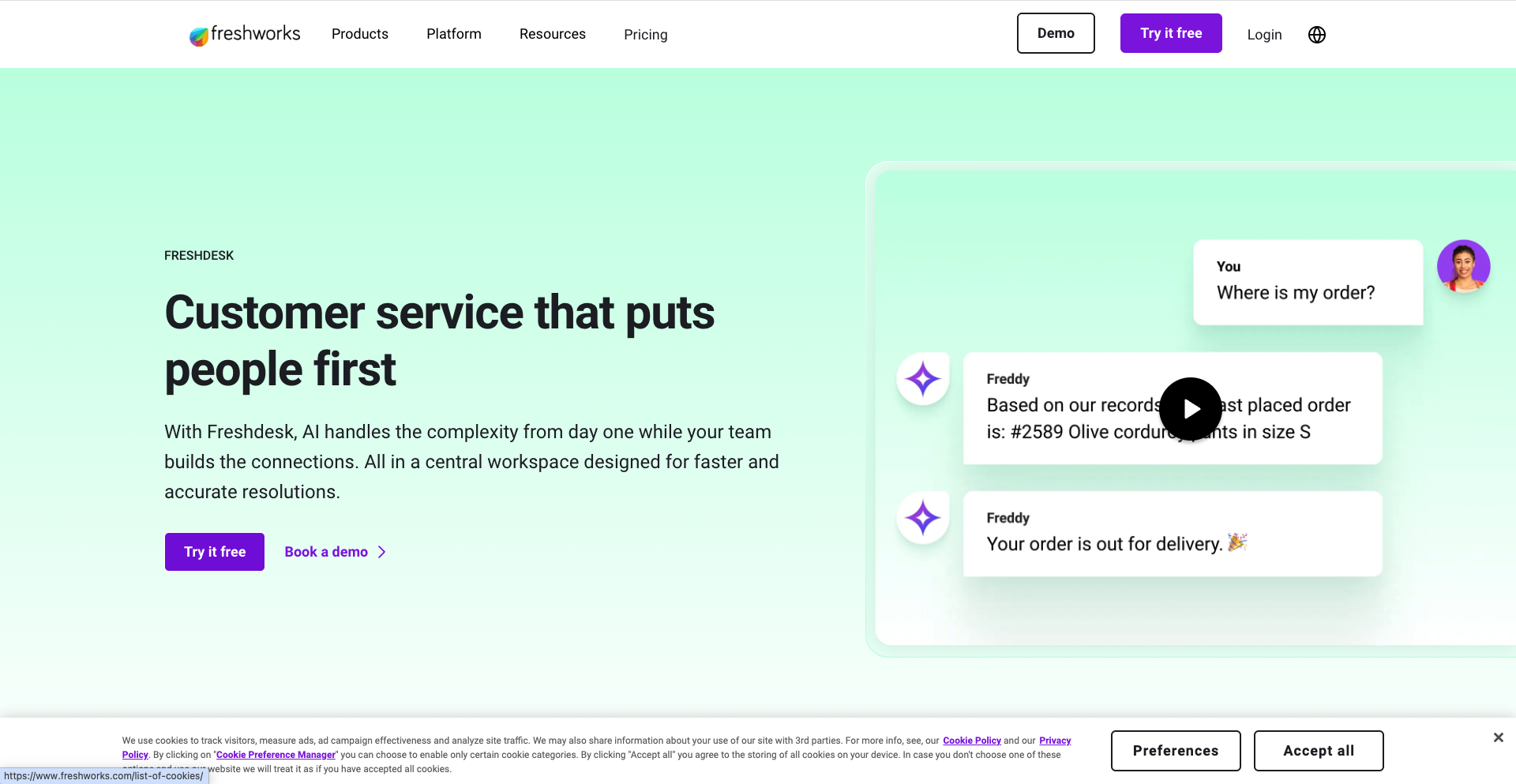Expand the Resources menu
1516x784 pixels.
552,34
